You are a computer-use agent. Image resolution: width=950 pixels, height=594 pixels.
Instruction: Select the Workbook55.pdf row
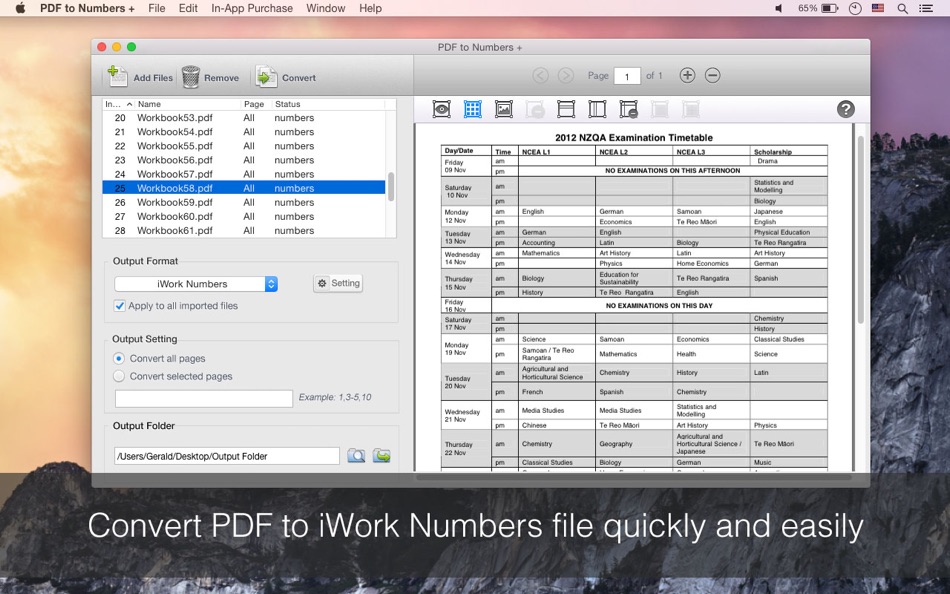click(x=244, y=146)
